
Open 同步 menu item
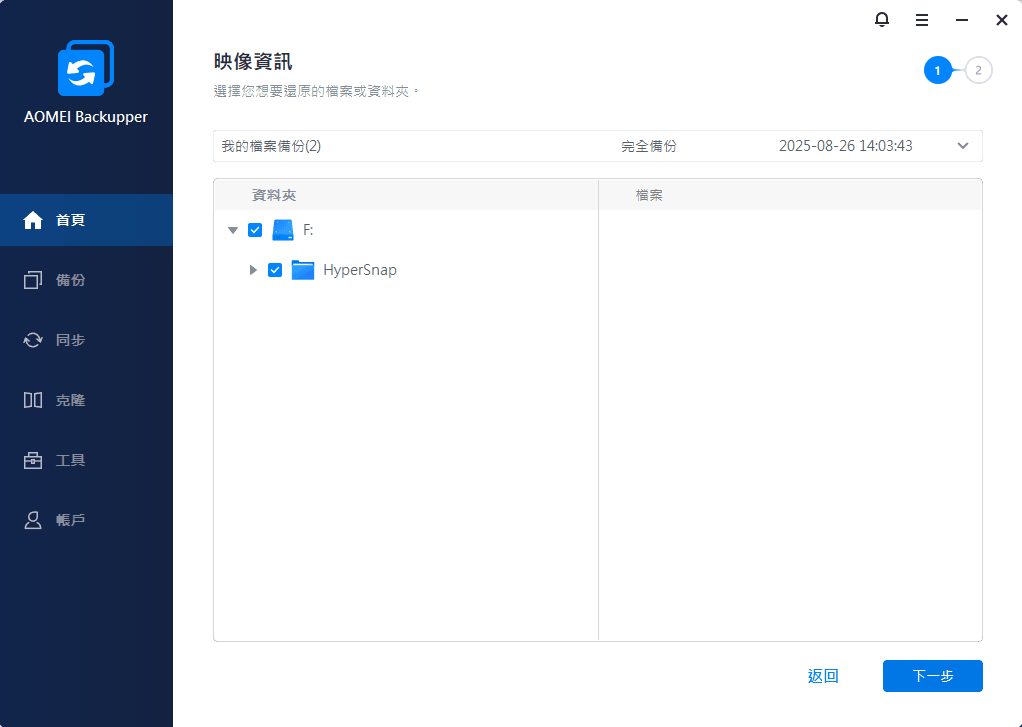click(86, 340)
